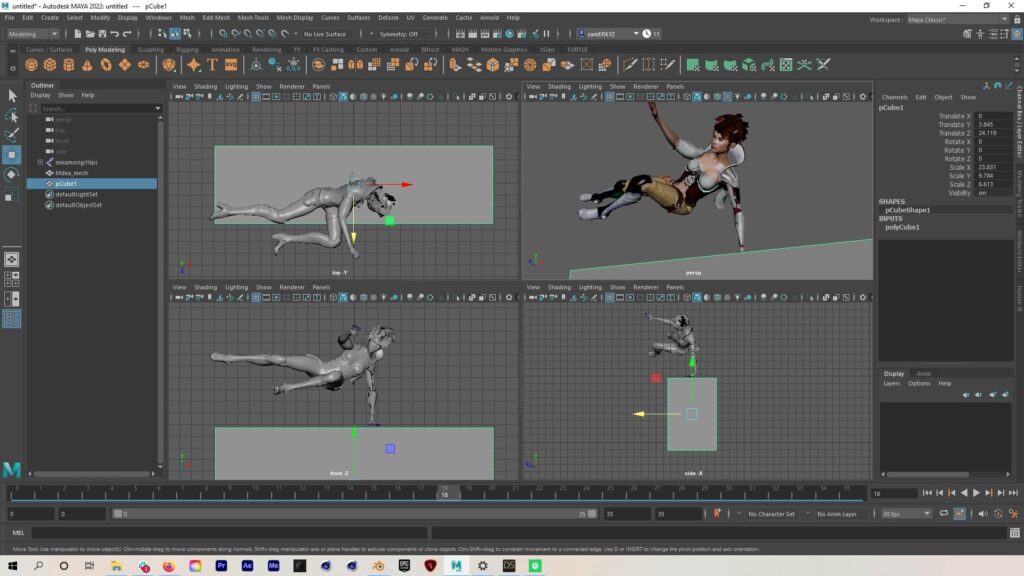Viewport: 1024px width, 576px height.
Task: Click the Lasso select tool
Action: click(x=12, y=116)
